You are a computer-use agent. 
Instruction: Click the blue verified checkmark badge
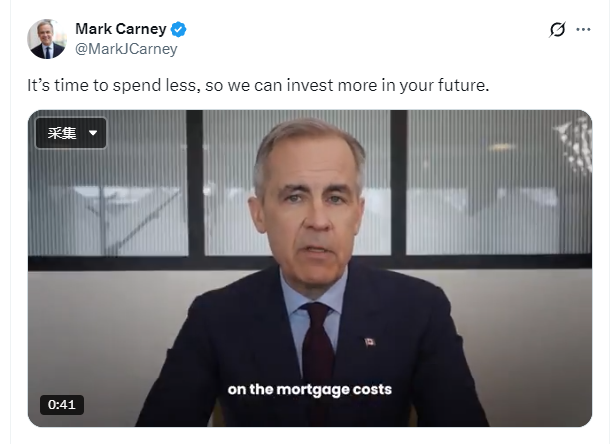pyautogui.click(x=179, y=29)
